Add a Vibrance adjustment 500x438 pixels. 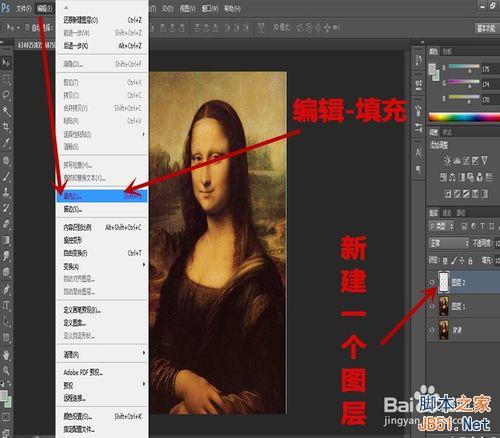[x=484, y=161]
